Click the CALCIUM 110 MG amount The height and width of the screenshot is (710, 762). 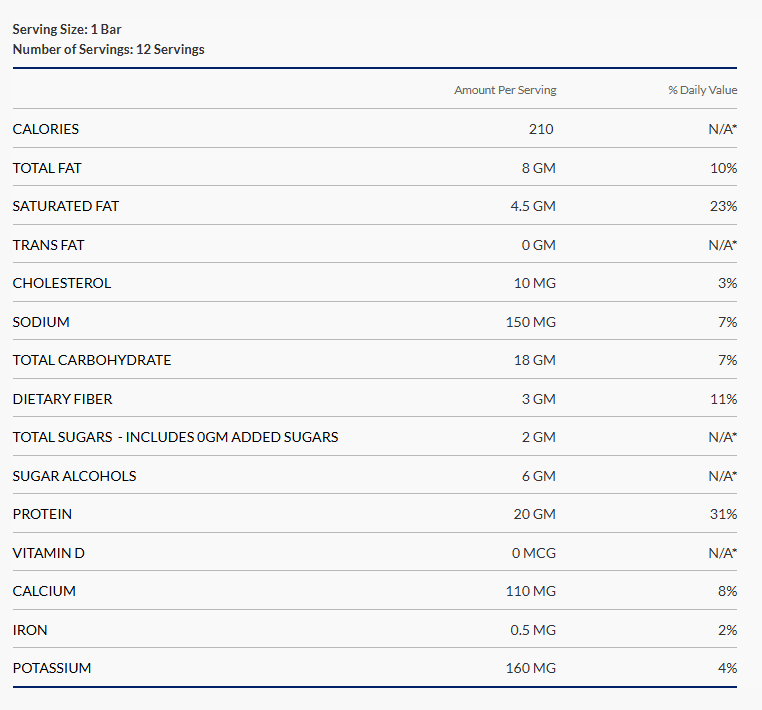(x=530, y=591)
